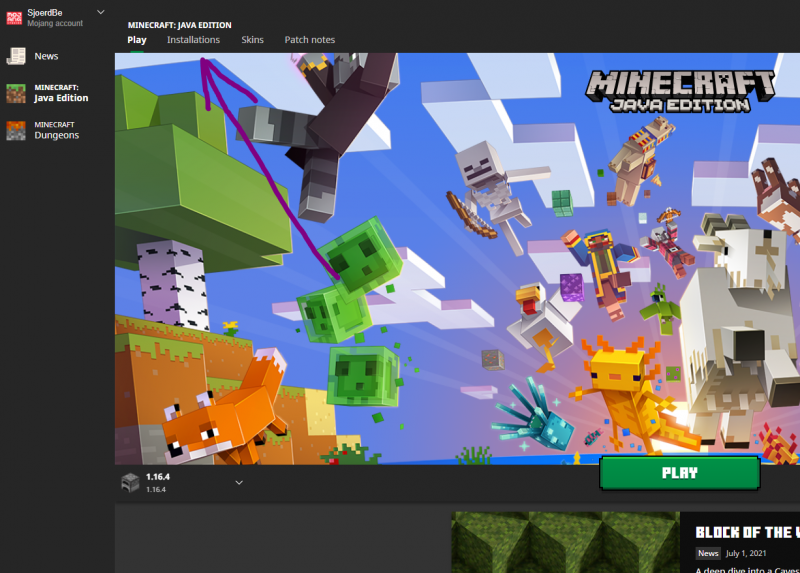This screenshot has width=800, height=573.
Task: Switch to the Installations tab
Action: (193, 40)
